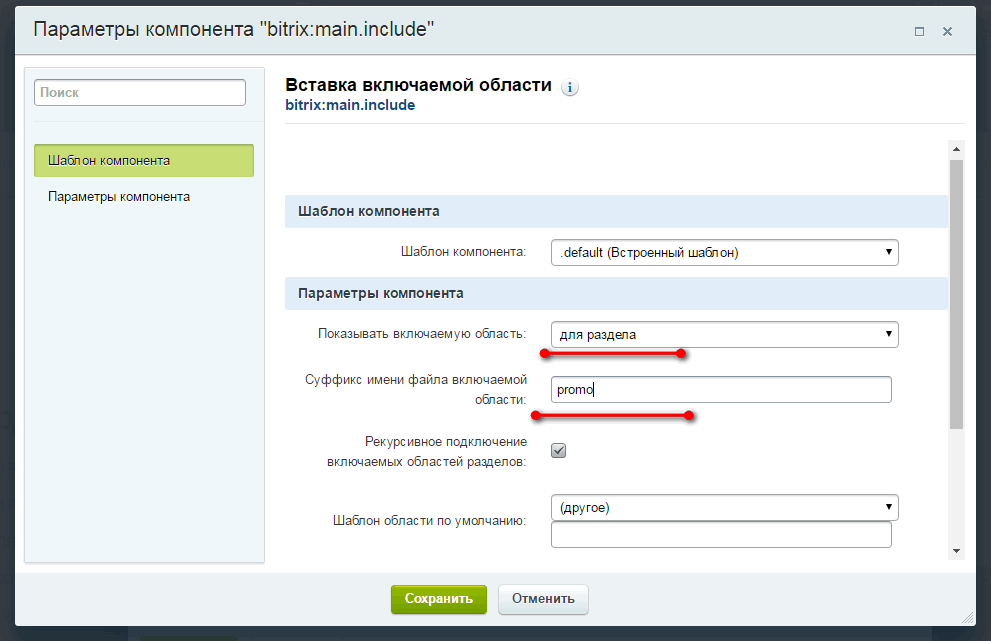
Task: Maximize the component parameters dialog
Action: click(919, 31)
